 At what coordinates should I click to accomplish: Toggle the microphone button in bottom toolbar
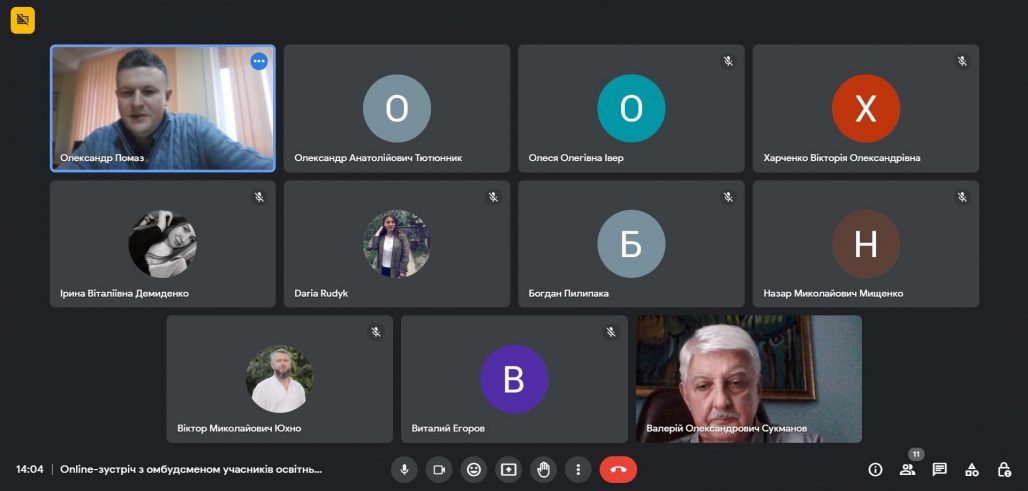pos(405,469)
